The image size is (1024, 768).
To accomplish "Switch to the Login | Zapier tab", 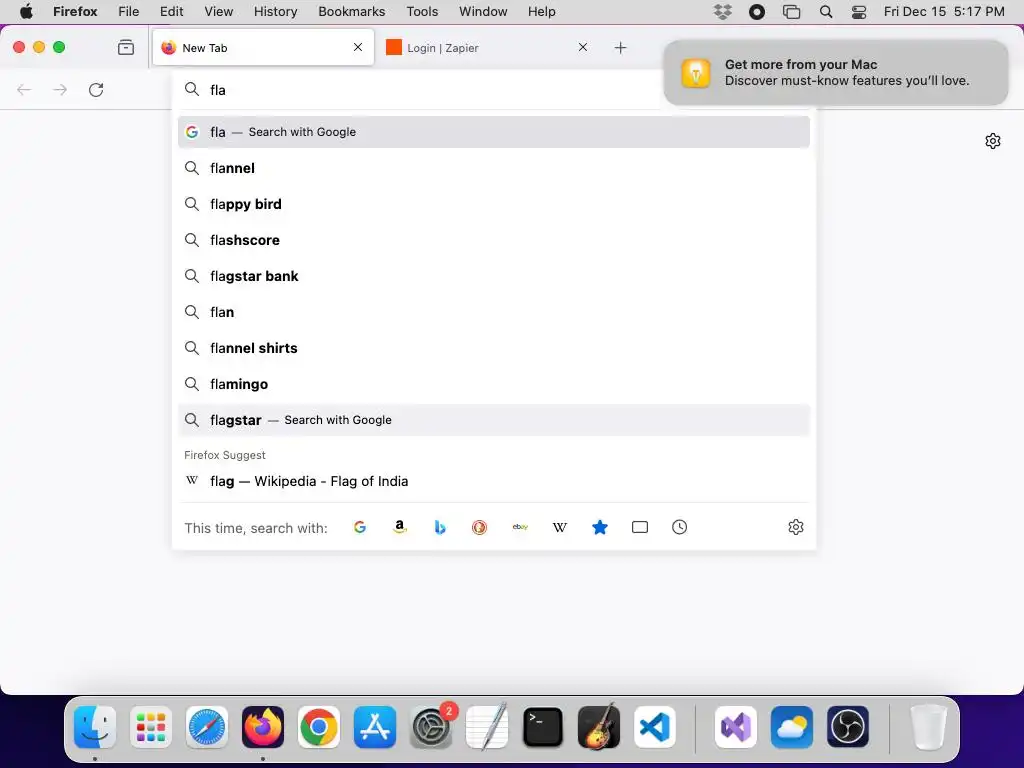I will 487,48.
